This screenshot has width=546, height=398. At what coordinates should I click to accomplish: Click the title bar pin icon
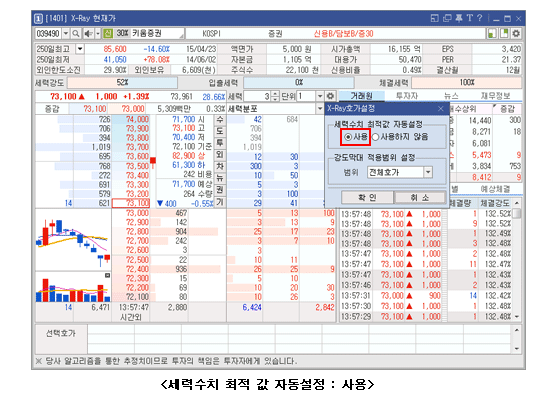click(x=459, y=18)
